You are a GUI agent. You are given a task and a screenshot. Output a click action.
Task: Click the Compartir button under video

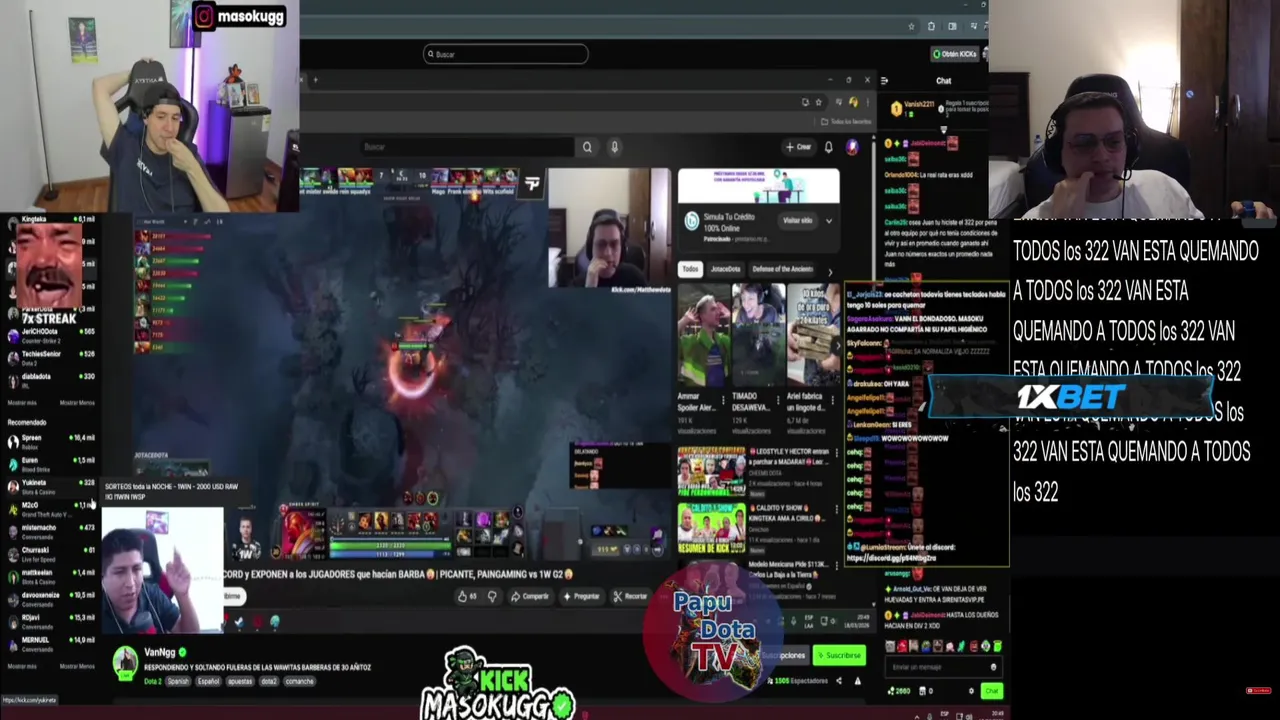(x=530, y=596)
